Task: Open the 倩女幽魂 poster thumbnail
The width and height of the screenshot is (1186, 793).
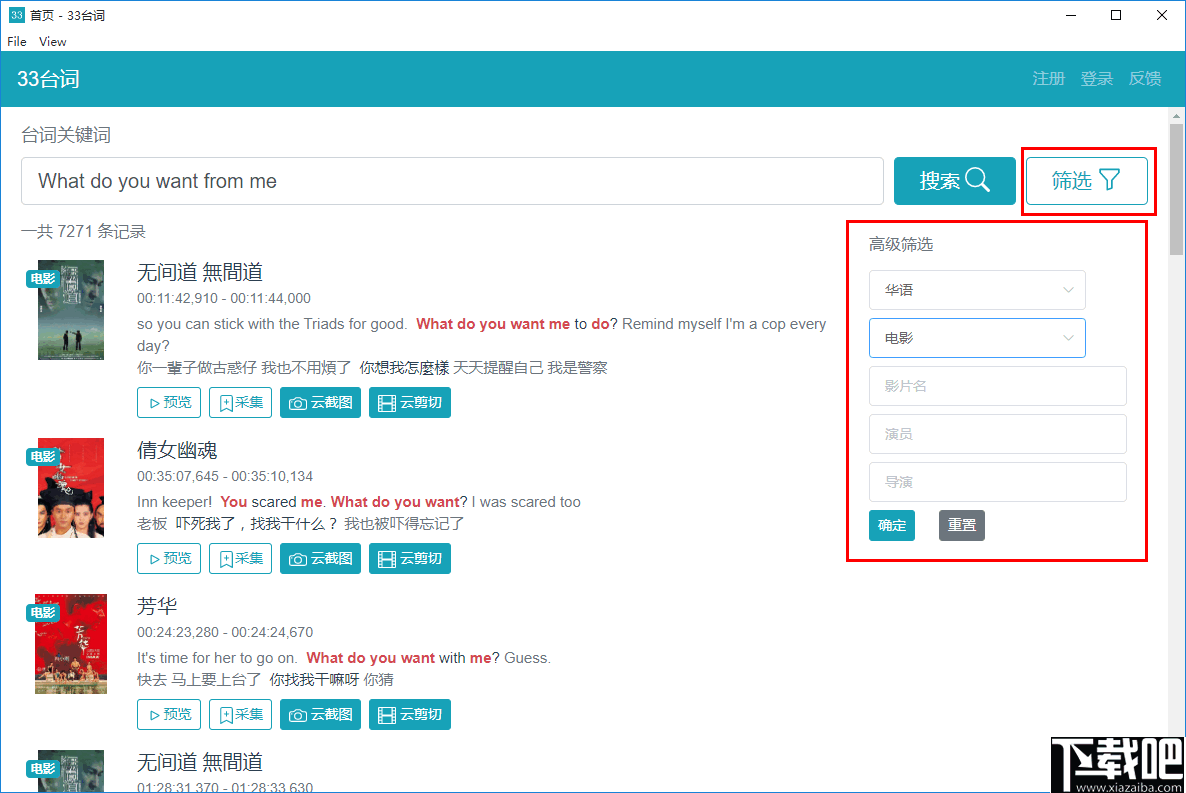Action: pos(71,488)
